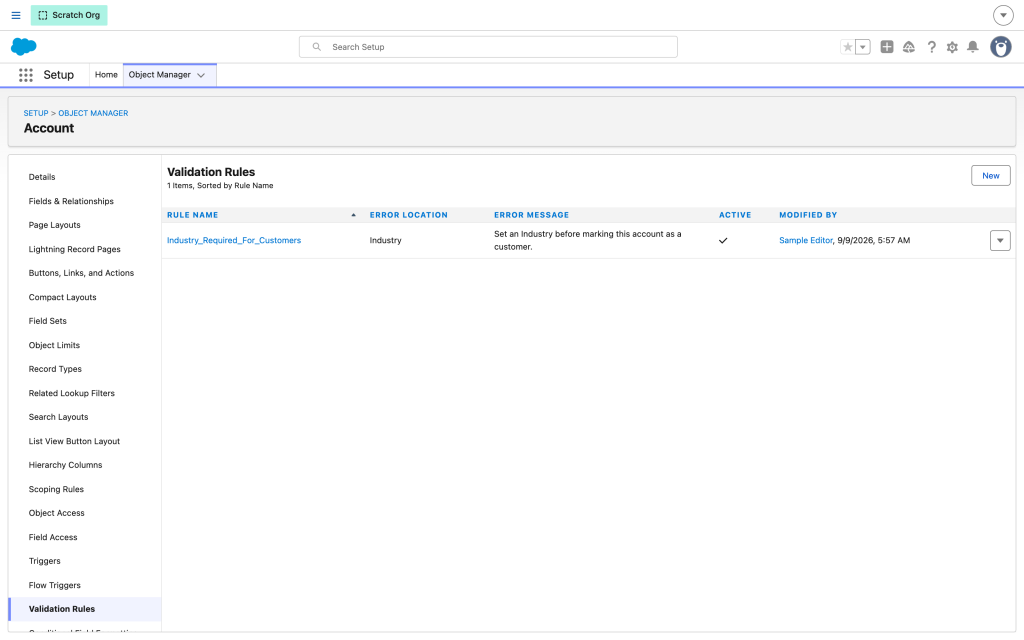Click the circled dropdown arrow in the top bar

[1003, 15]
